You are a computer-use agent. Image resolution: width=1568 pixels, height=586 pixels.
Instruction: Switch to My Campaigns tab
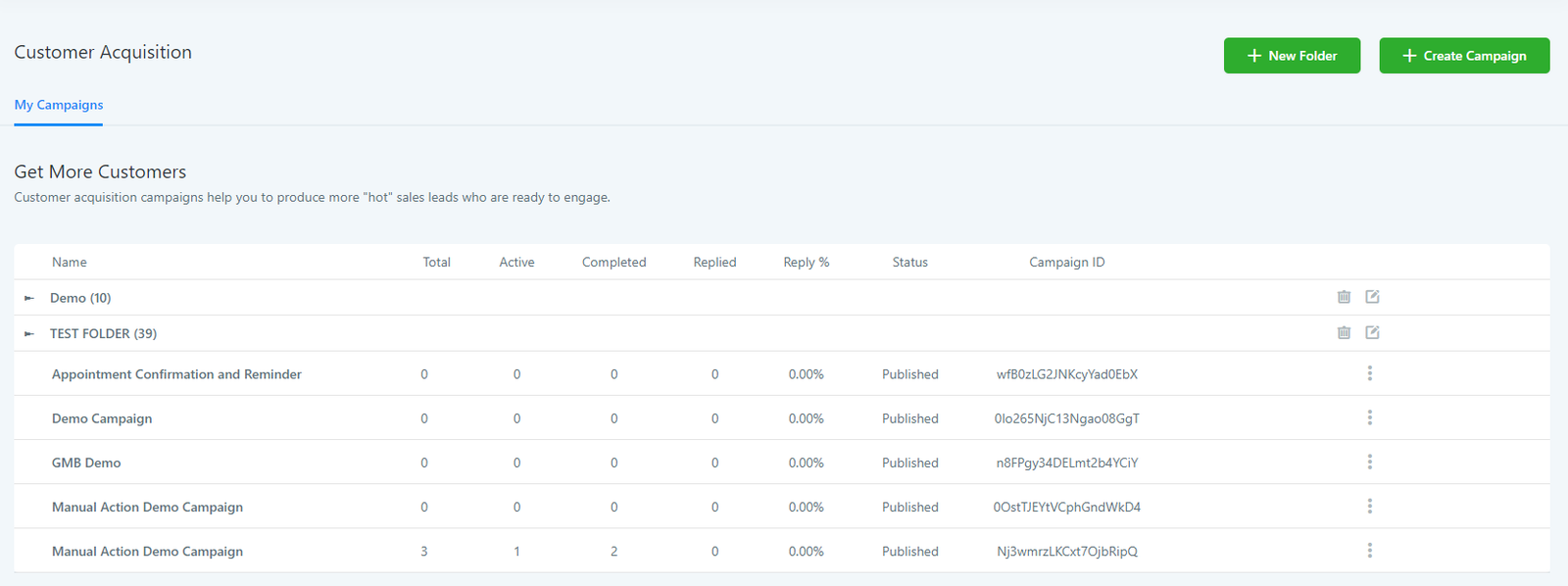pos(59,105)
